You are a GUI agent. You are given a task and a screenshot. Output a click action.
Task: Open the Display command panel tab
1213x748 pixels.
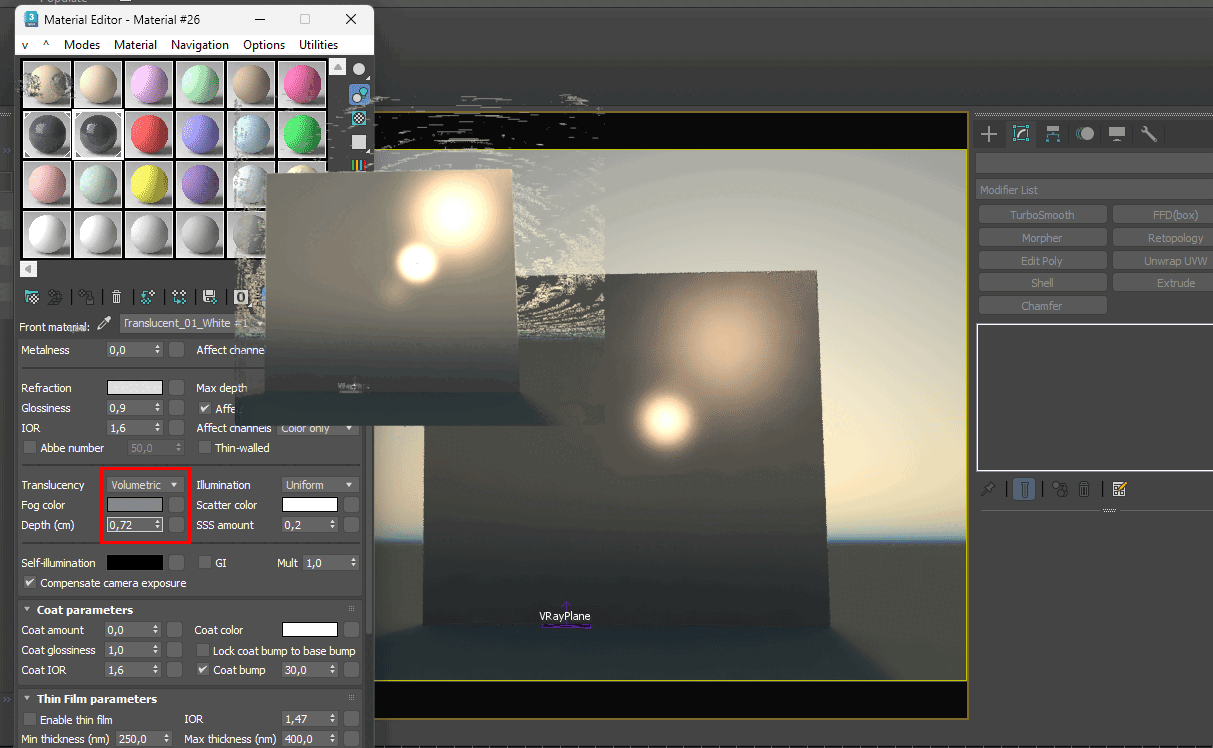point(1117,134)
